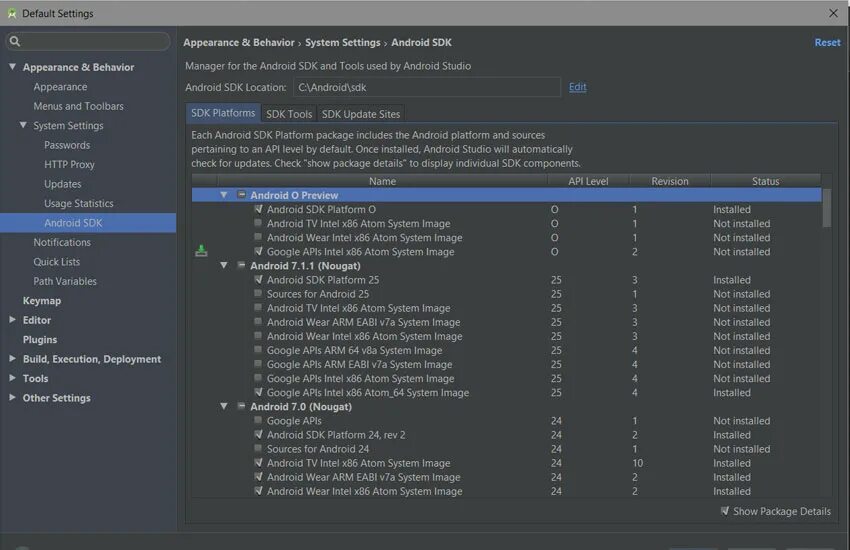This screenshot has width=850, height=550.
Task: Uncheck Android SDK Platform O
Action: coord(259,209)
